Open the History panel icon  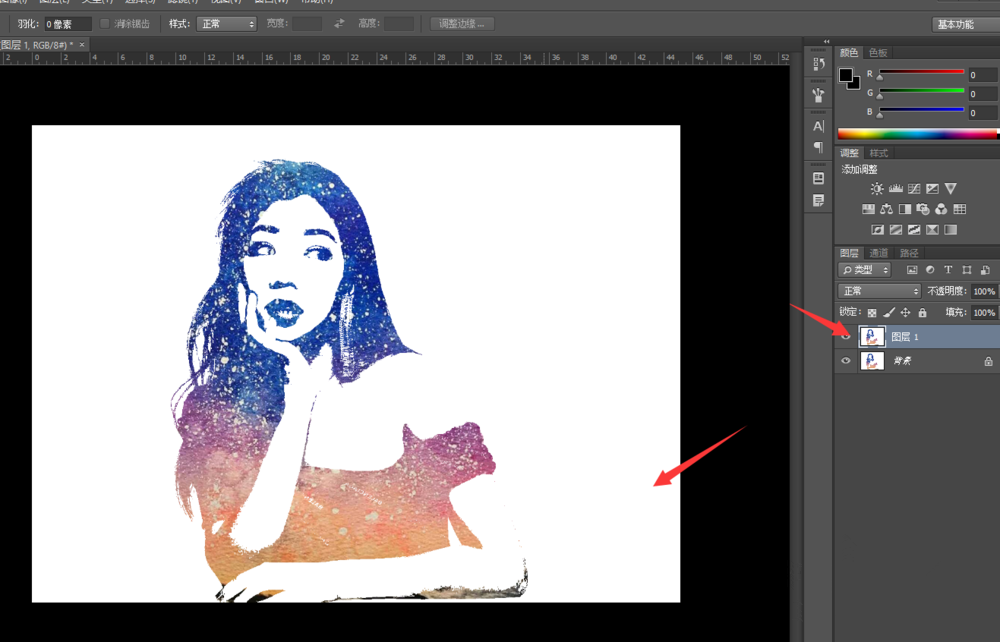(818, 64)
